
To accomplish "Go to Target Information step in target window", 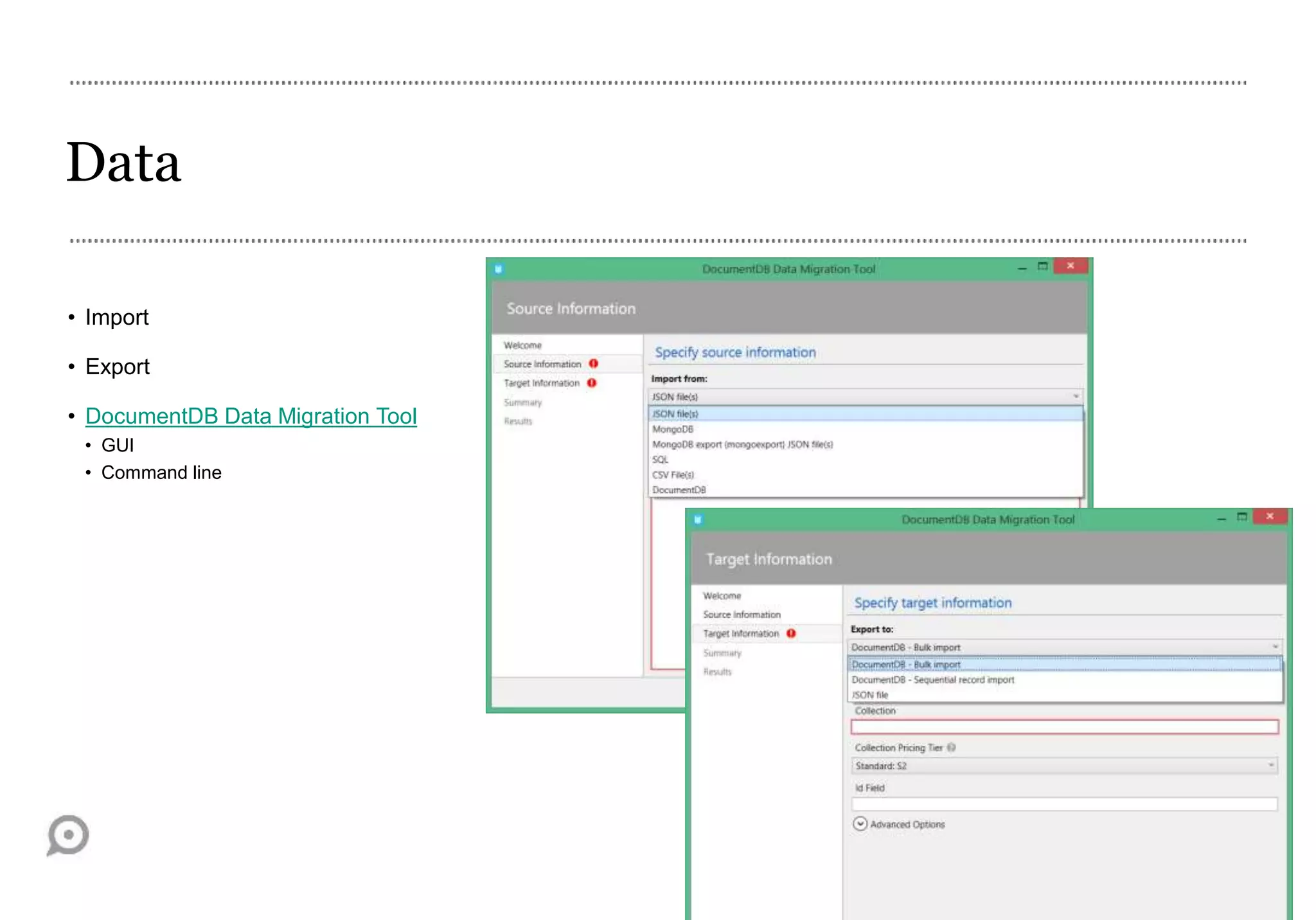I will point(741,633).
